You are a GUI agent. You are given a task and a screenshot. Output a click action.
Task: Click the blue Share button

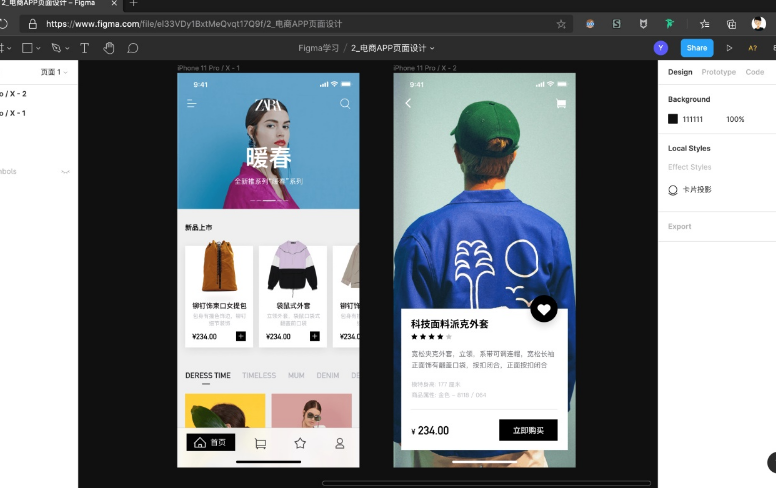(x=696, y=48)
